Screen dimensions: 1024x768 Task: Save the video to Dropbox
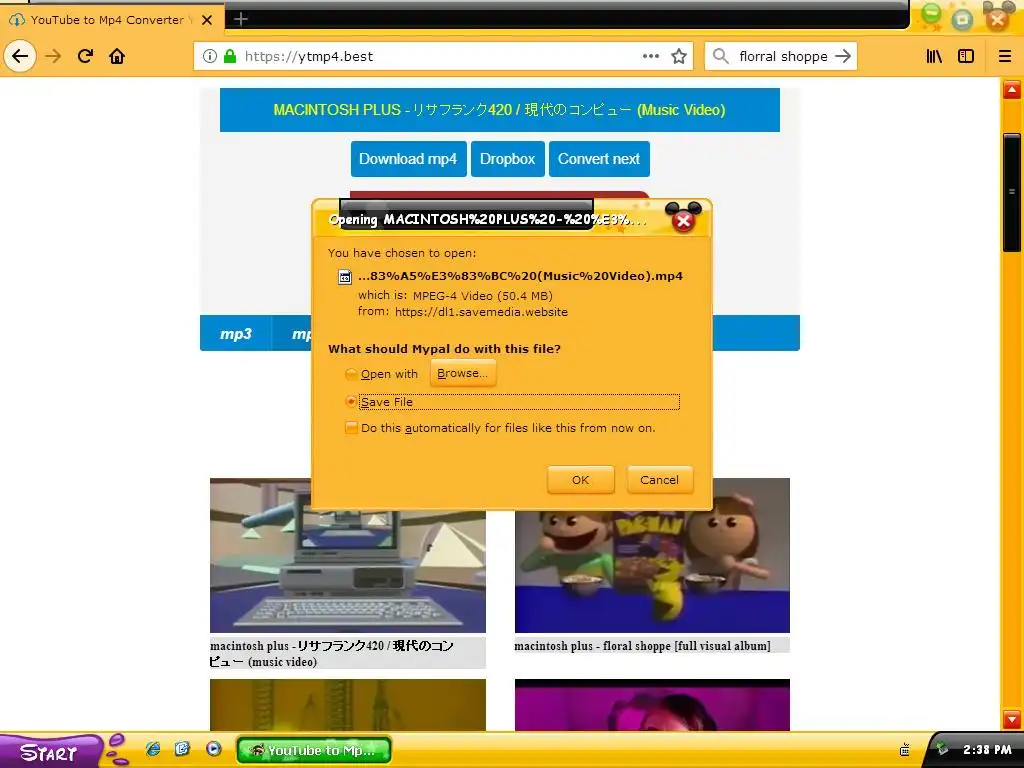click(507, 159)
